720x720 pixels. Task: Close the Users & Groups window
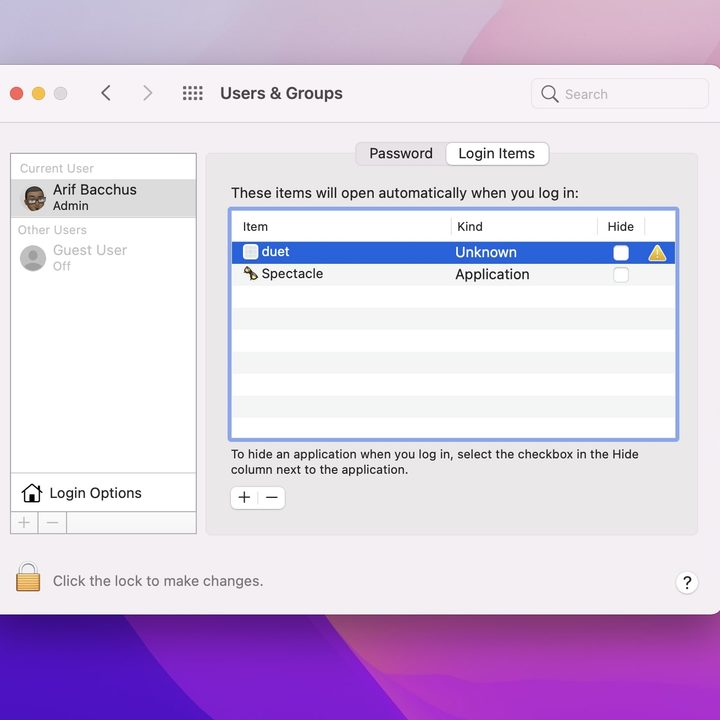(x=17, y=94)
